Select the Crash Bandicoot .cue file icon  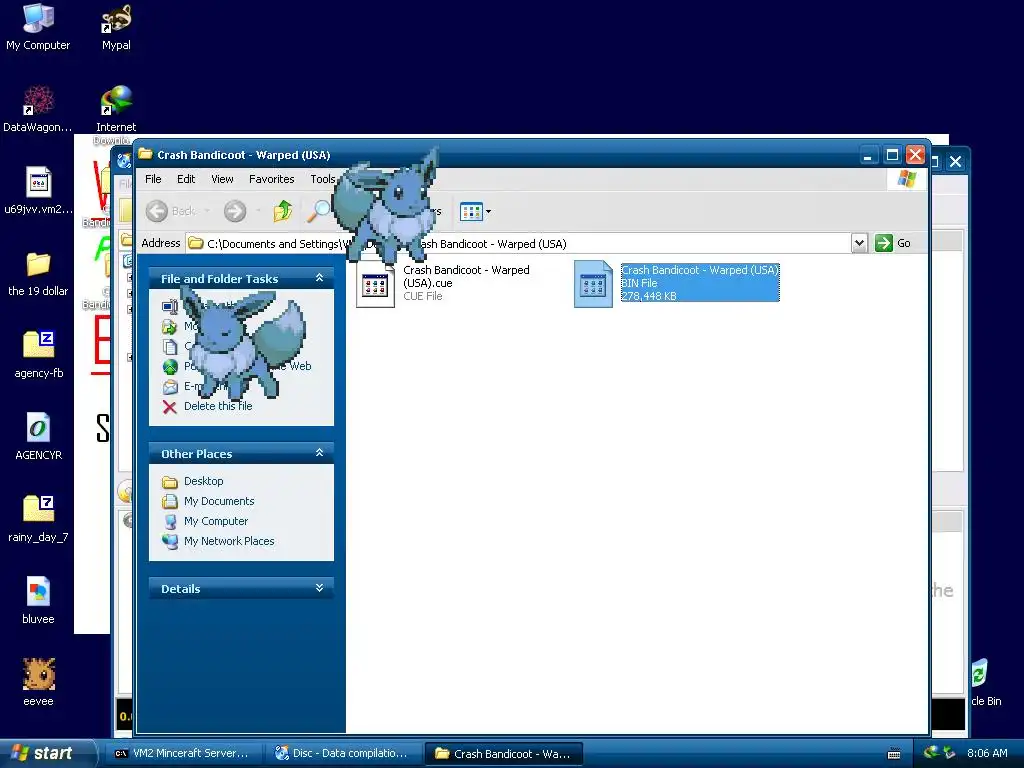click(x=376, y=285)
